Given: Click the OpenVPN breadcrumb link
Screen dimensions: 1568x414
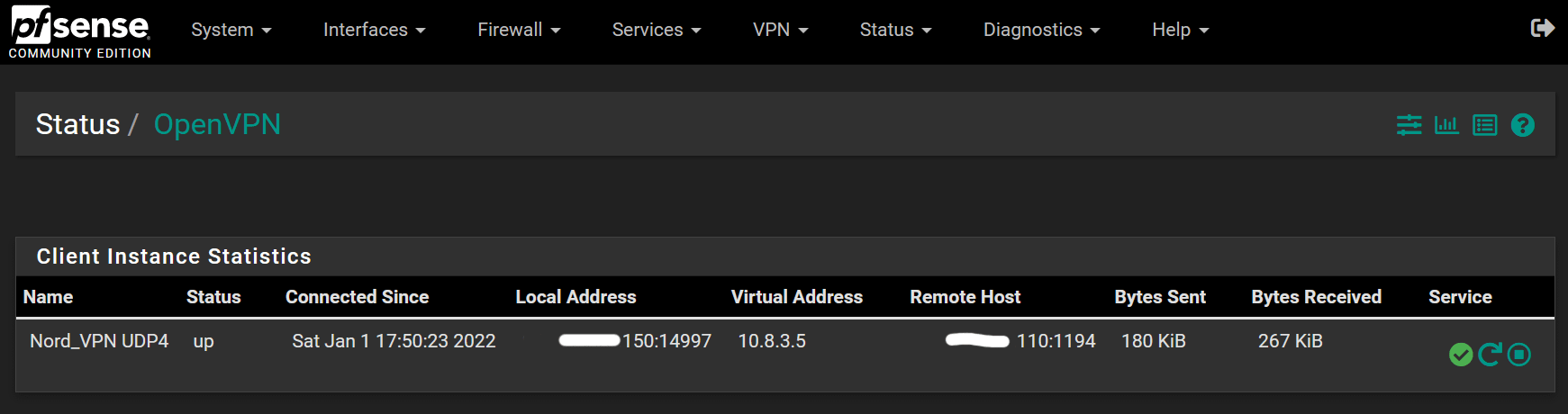Looking at the screenshot, I should pos(217,124).
